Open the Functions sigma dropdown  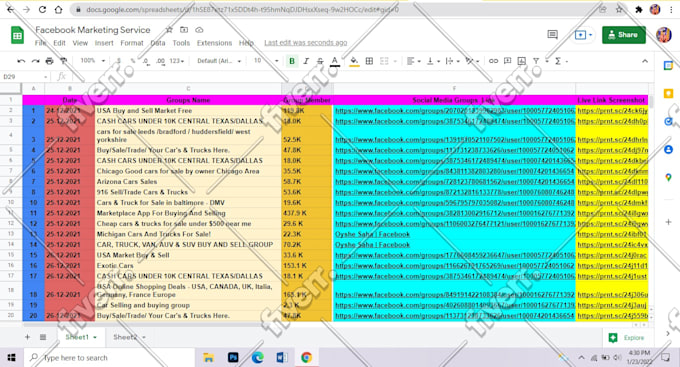coord(561,61)
